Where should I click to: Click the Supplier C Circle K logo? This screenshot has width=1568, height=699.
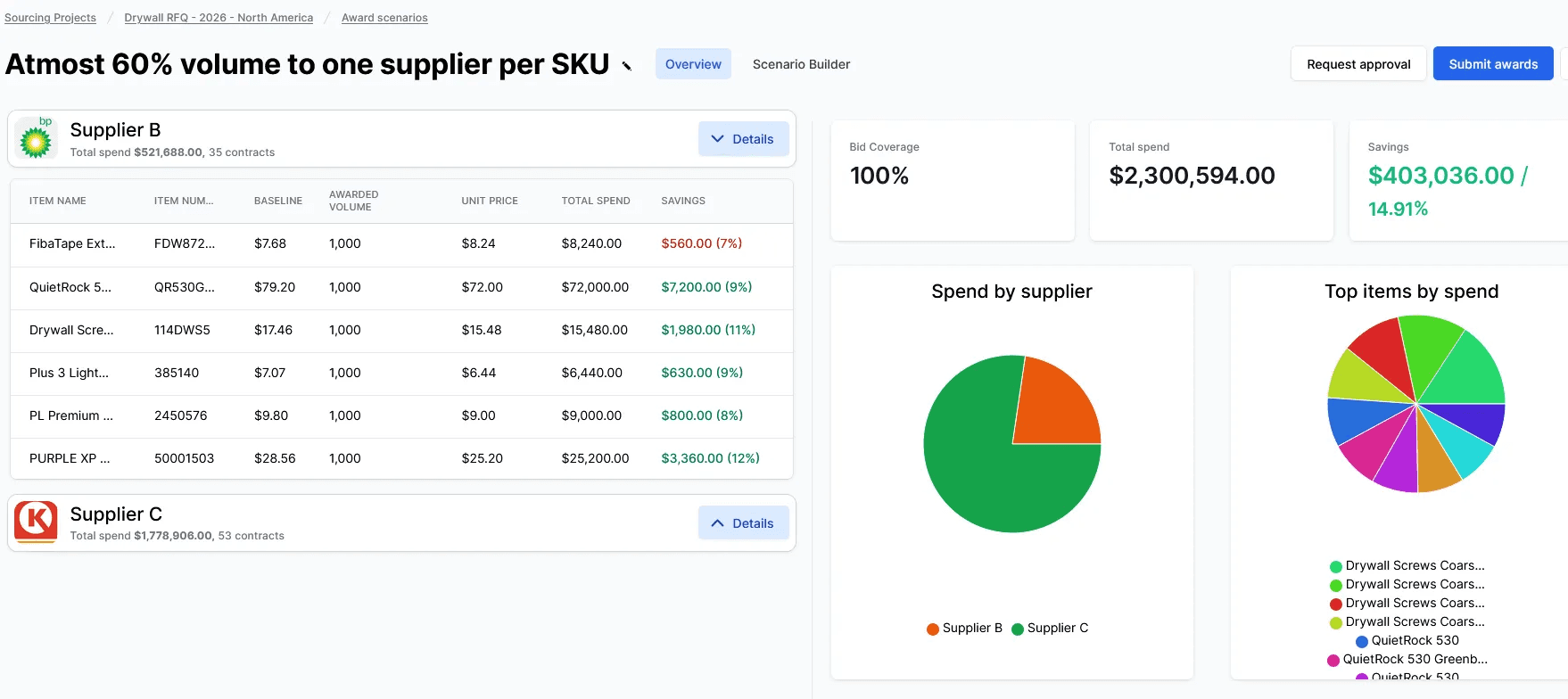pos(36,522)
